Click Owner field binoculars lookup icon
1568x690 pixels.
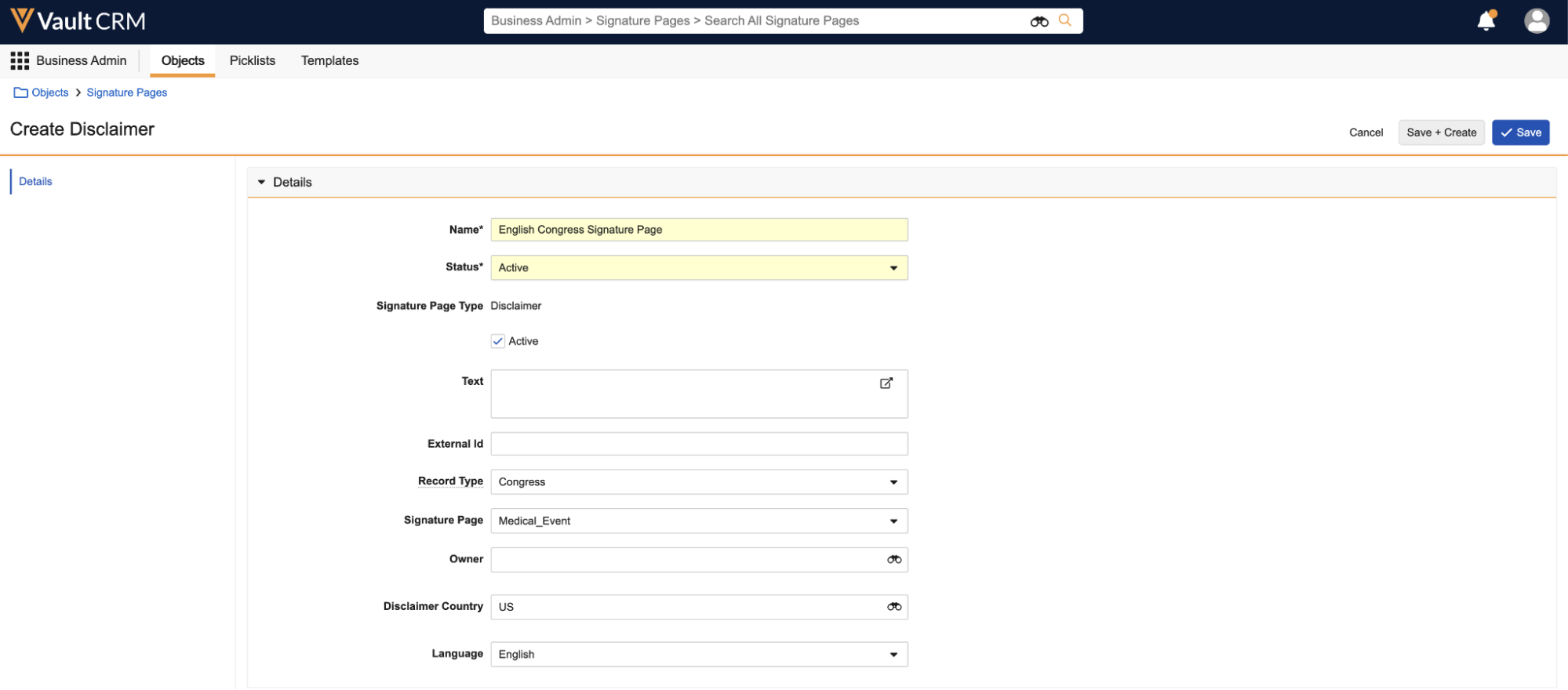tap(893, 560)
